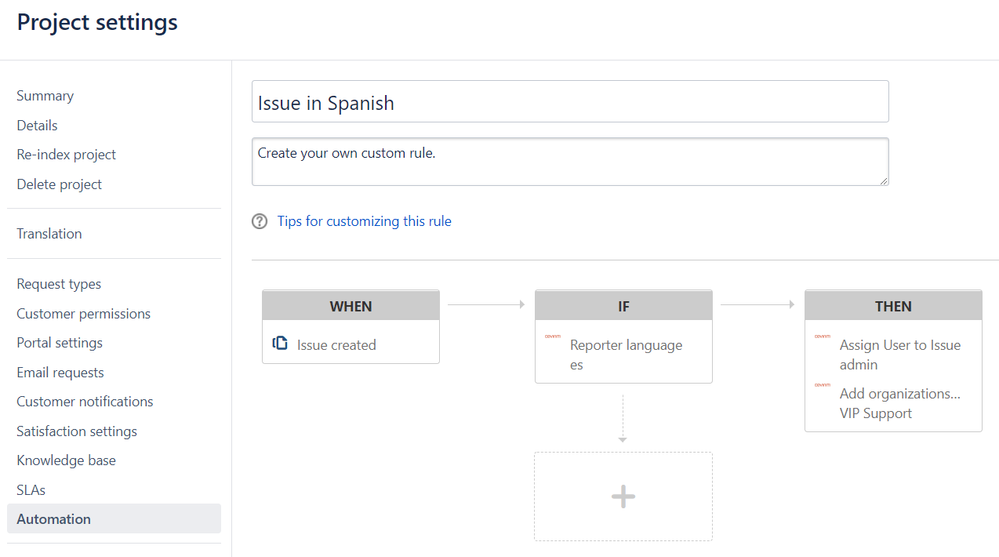
Task: Click the Issue created copy icon
Action: point(280,344)
